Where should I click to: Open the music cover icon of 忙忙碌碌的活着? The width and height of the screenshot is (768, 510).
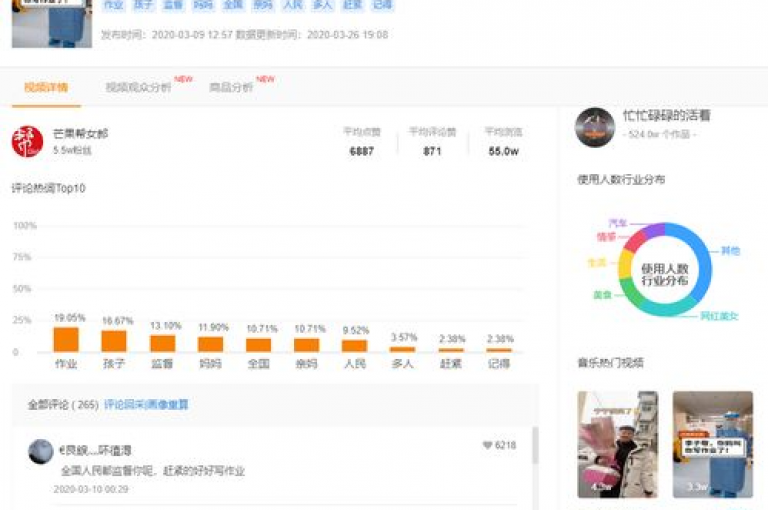(595, 127)
